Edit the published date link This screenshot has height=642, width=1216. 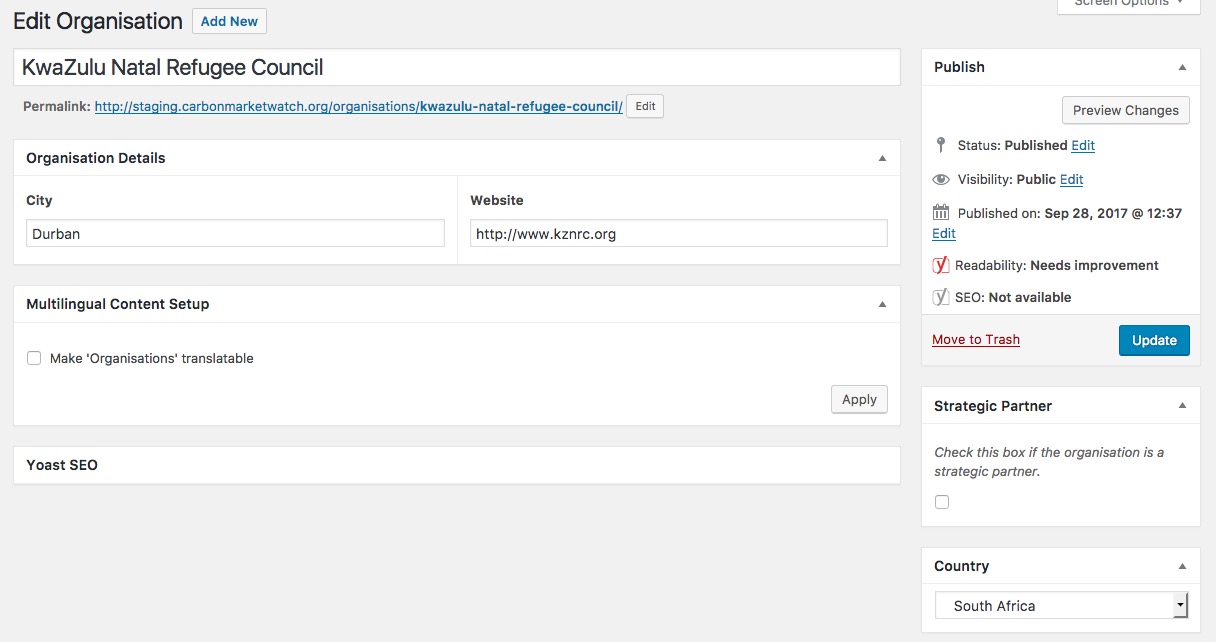tap(944, 233)
